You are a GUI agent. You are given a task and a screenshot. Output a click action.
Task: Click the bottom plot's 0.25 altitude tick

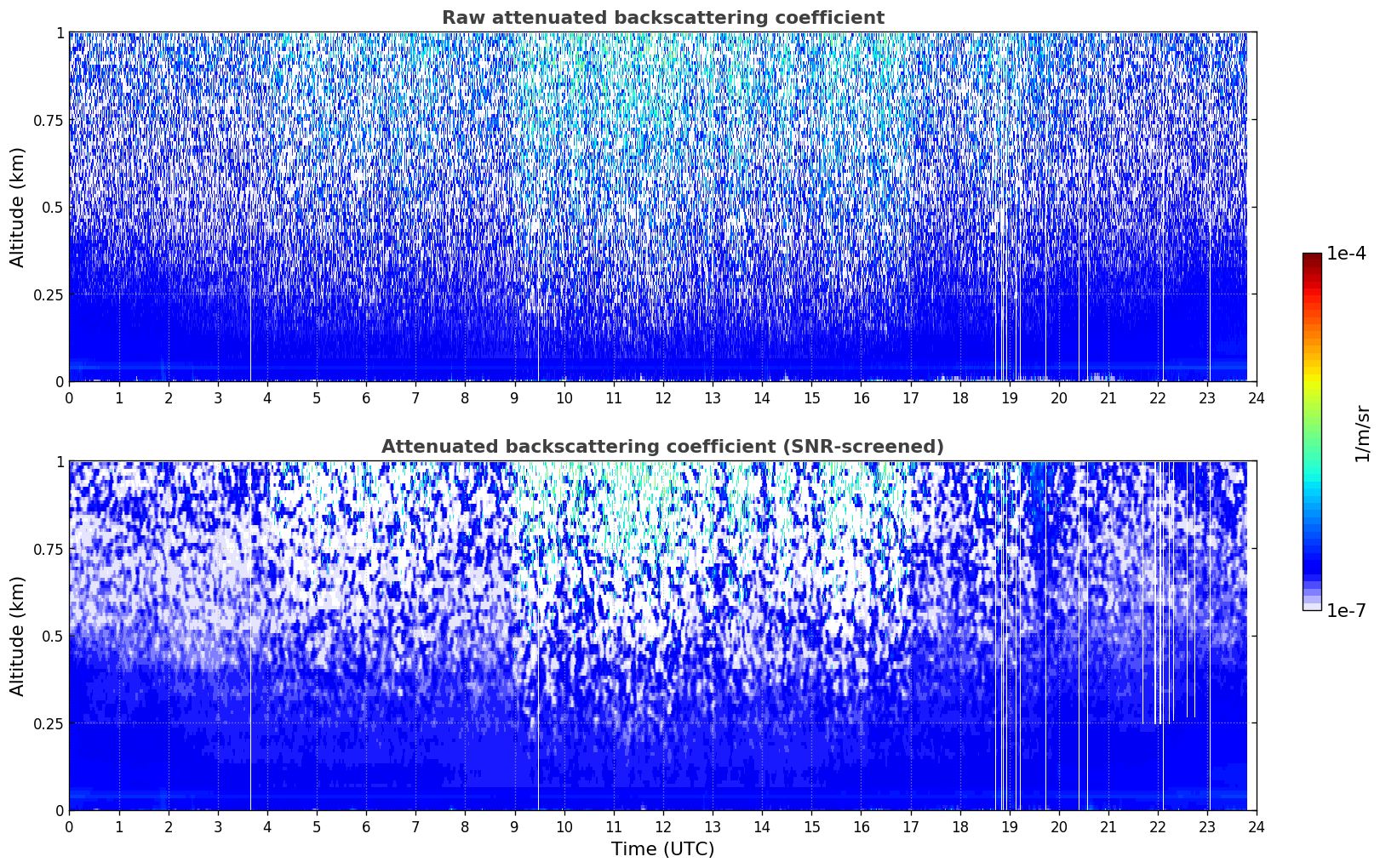48,724
